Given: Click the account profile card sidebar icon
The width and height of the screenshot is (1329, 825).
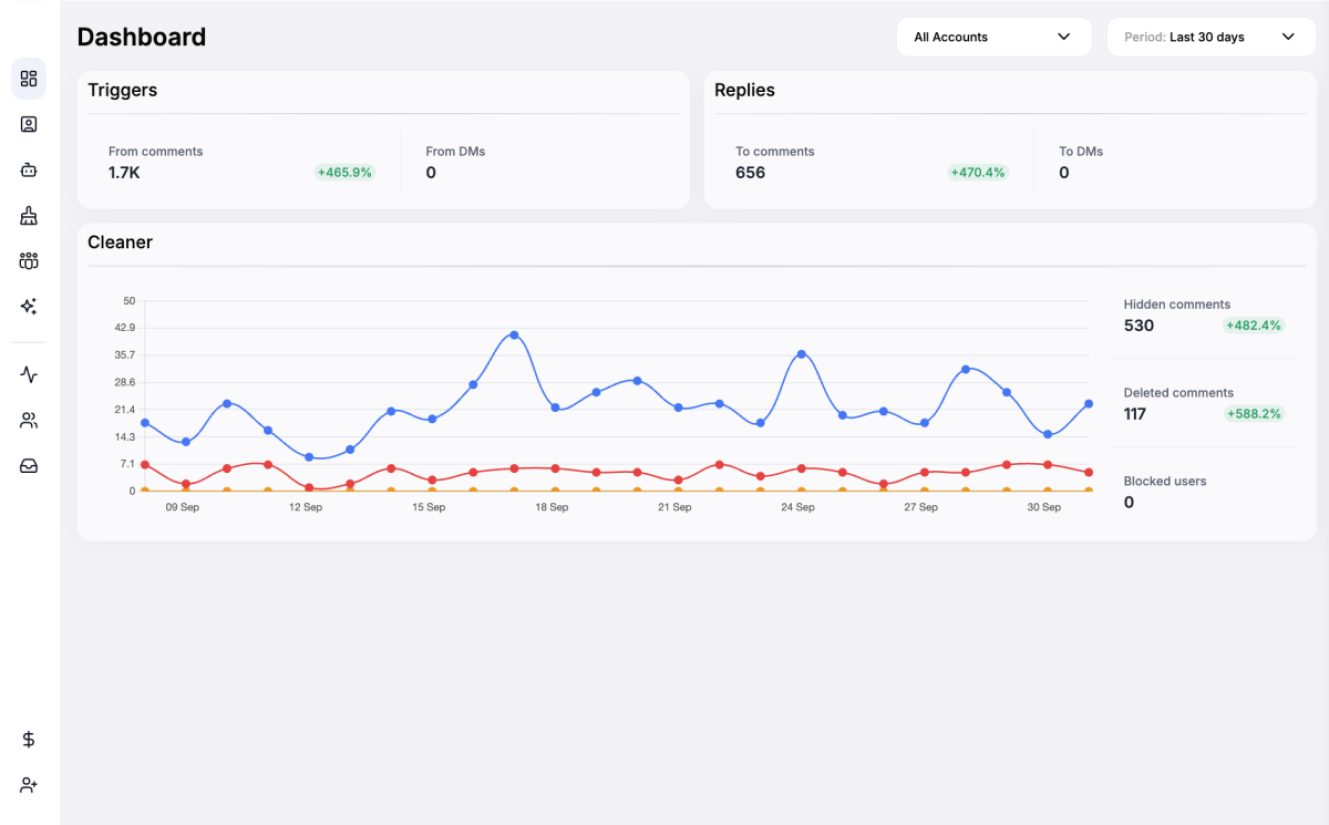Looking at the screenshot, I should (29, 125).
